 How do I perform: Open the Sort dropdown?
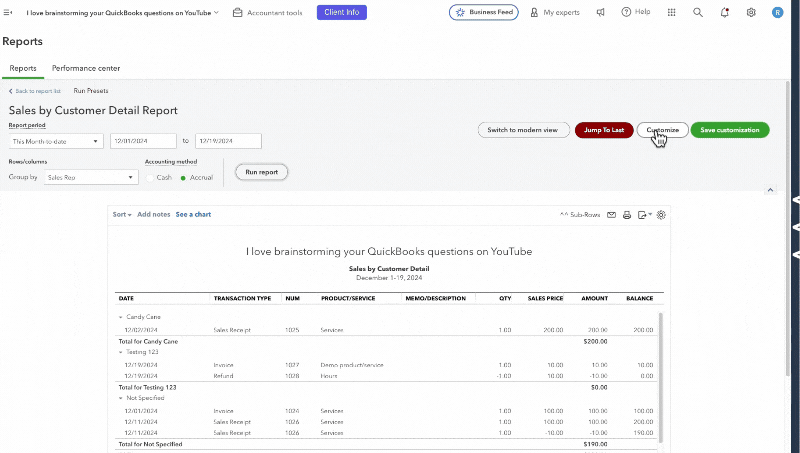[122, 214]
